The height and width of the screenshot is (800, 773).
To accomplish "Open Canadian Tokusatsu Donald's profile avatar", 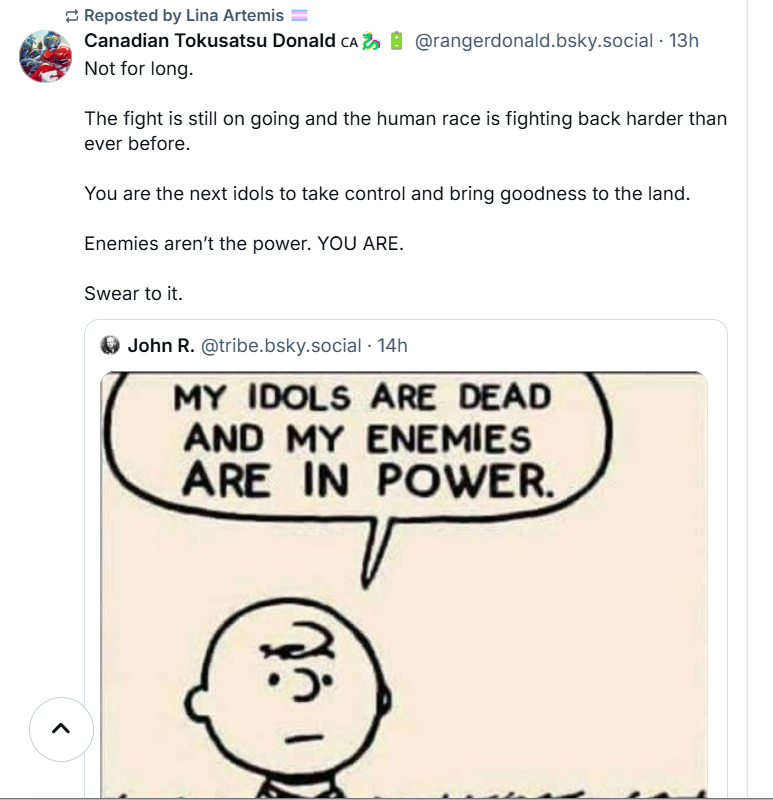I will tap(45, 56).
